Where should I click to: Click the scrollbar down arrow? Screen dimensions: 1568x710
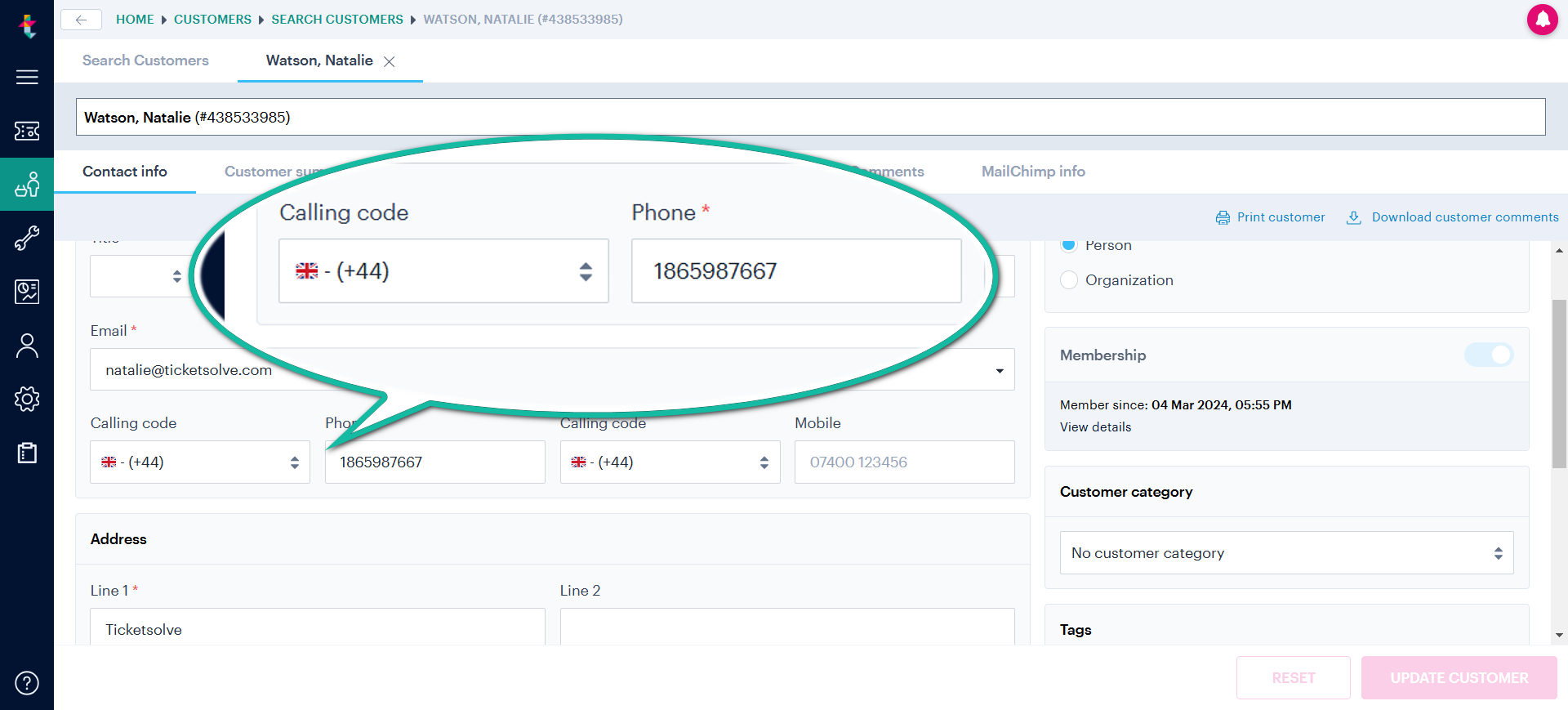[1559, 635]
